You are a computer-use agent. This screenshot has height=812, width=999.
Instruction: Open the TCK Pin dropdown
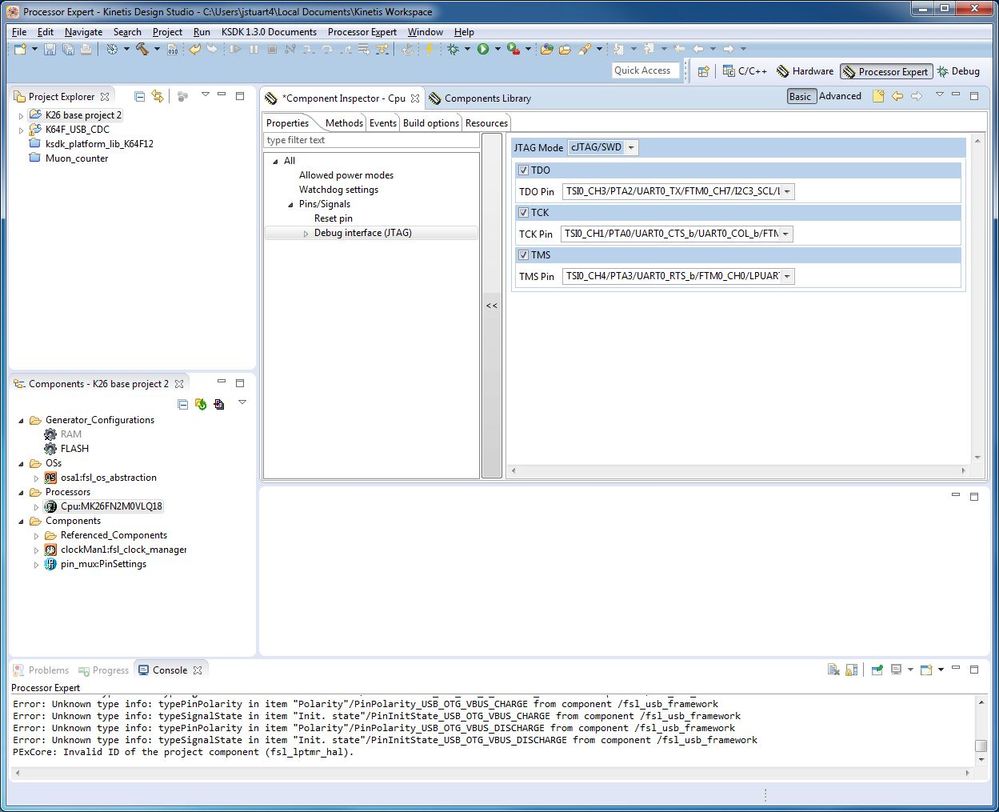coord(786,234)
